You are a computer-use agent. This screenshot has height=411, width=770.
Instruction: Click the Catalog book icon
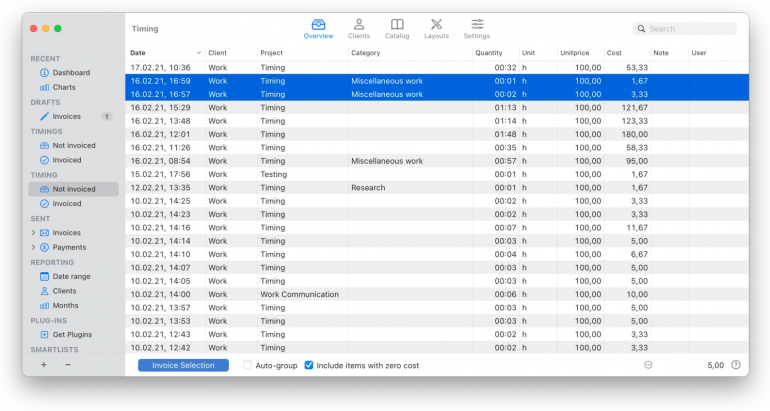tap(397, 24)
